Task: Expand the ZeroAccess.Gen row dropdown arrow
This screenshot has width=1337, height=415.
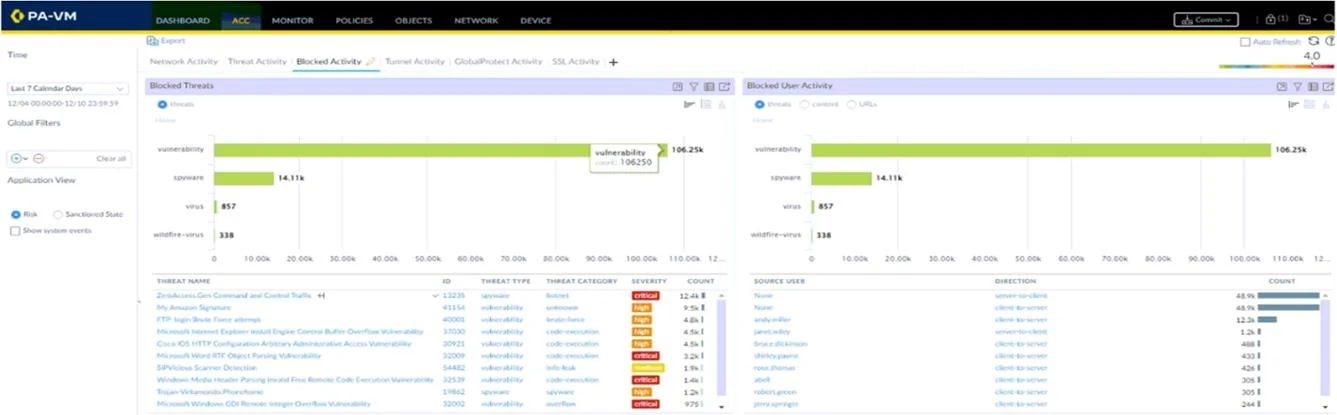Action: [435, 296]
